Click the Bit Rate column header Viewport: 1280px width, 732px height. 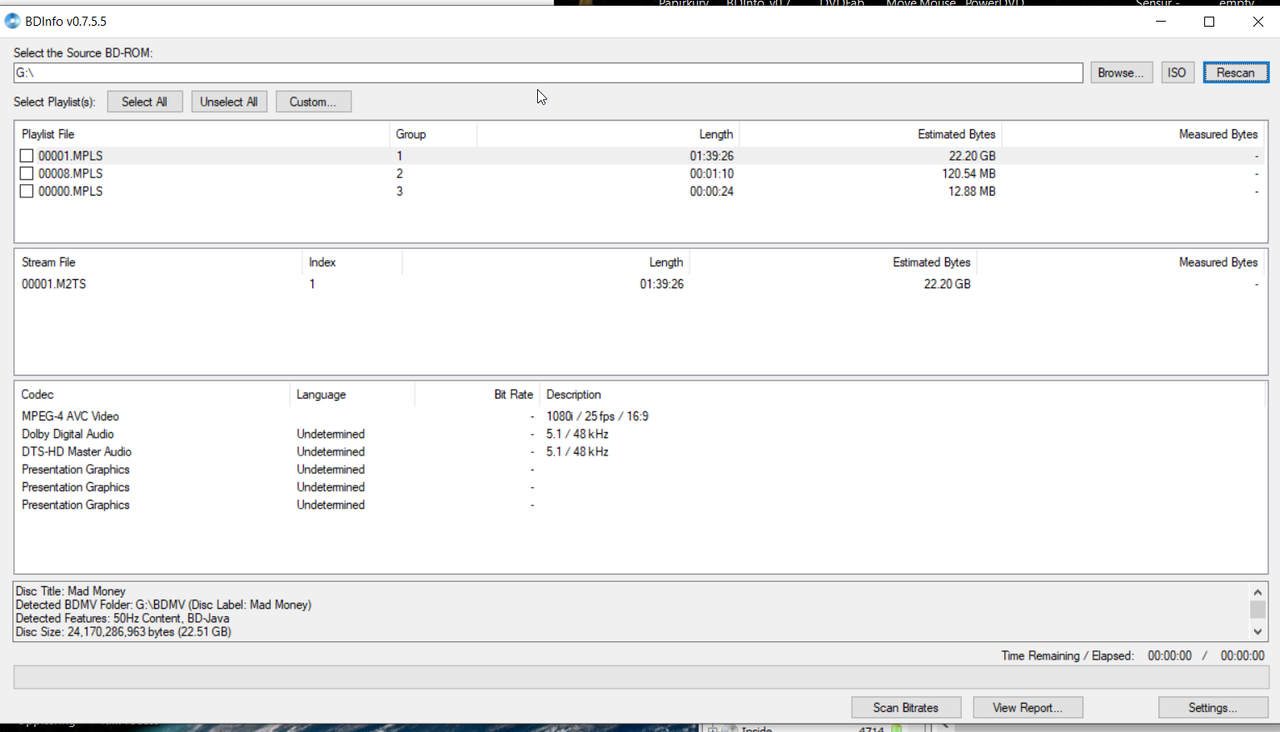click(477, 395)
